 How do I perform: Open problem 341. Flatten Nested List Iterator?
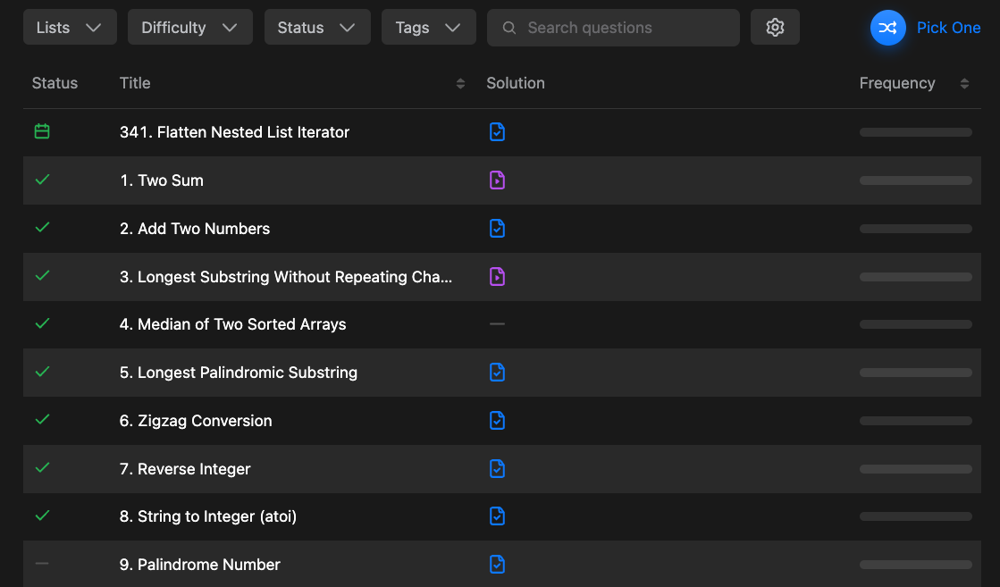[235, 132]
